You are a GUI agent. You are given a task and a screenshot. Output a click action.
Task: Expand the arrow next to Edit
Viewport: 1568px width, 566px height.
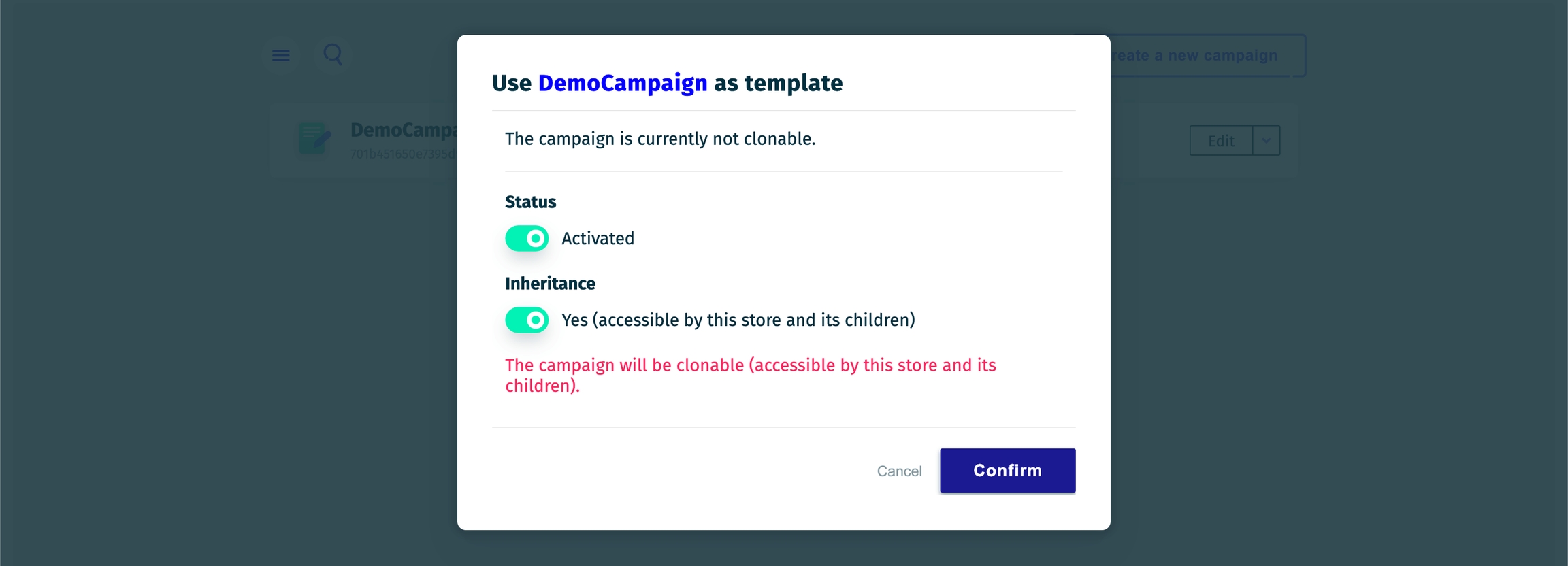click(x=1266, y=141)
